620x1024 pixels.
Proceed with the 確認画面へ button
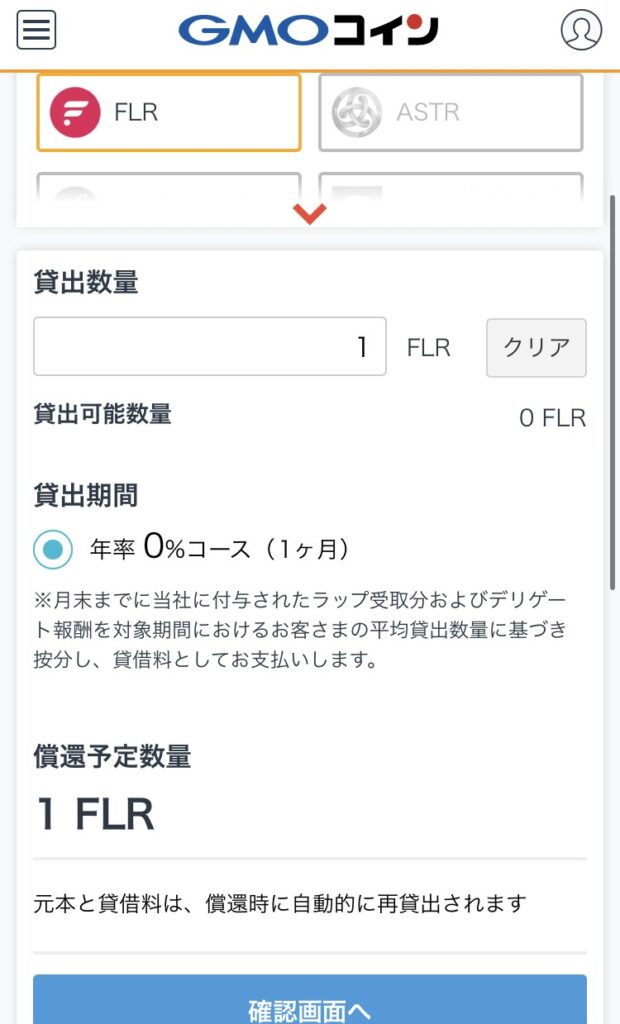point(309,1009)
